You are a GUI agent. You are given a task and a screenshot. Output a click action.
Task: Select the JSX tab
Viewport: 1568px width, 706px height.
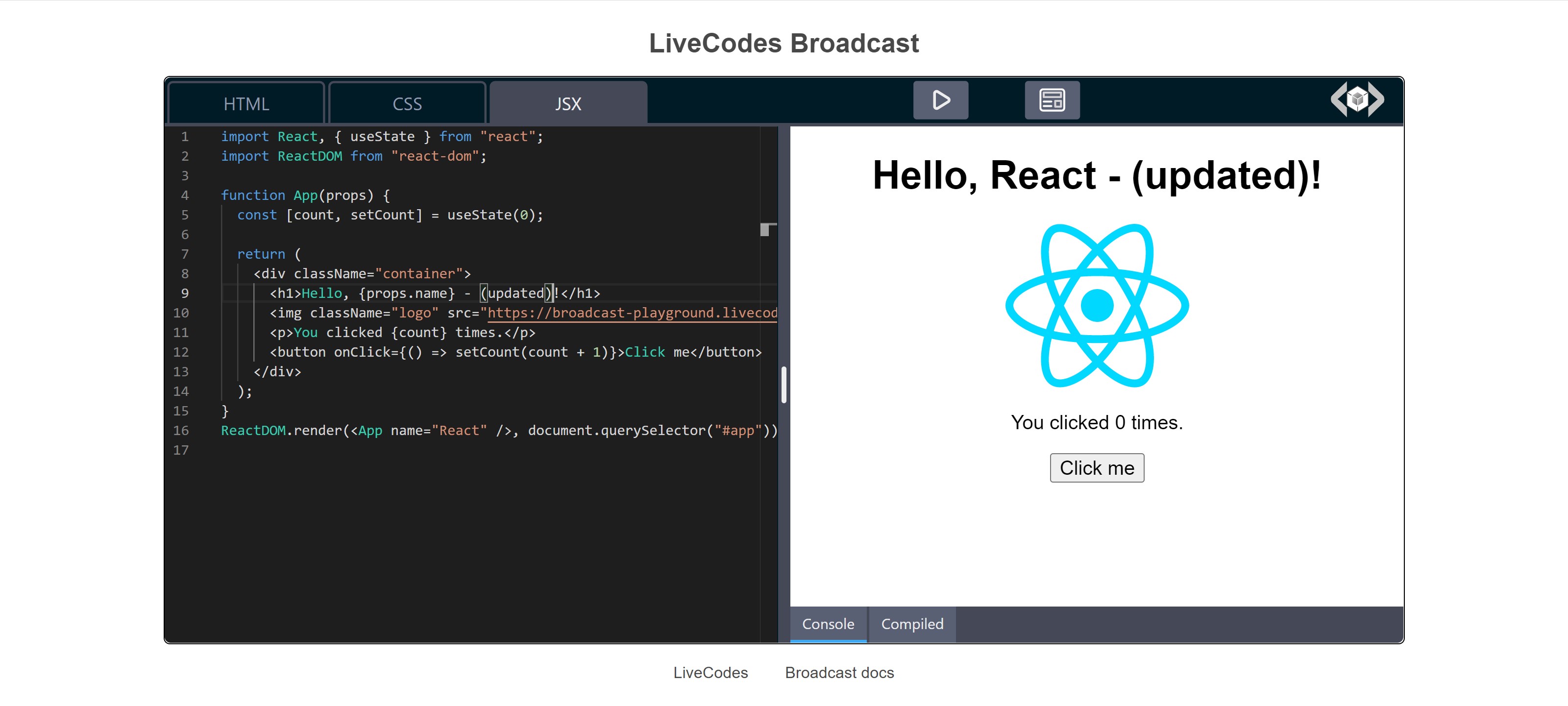pos(567,103)
